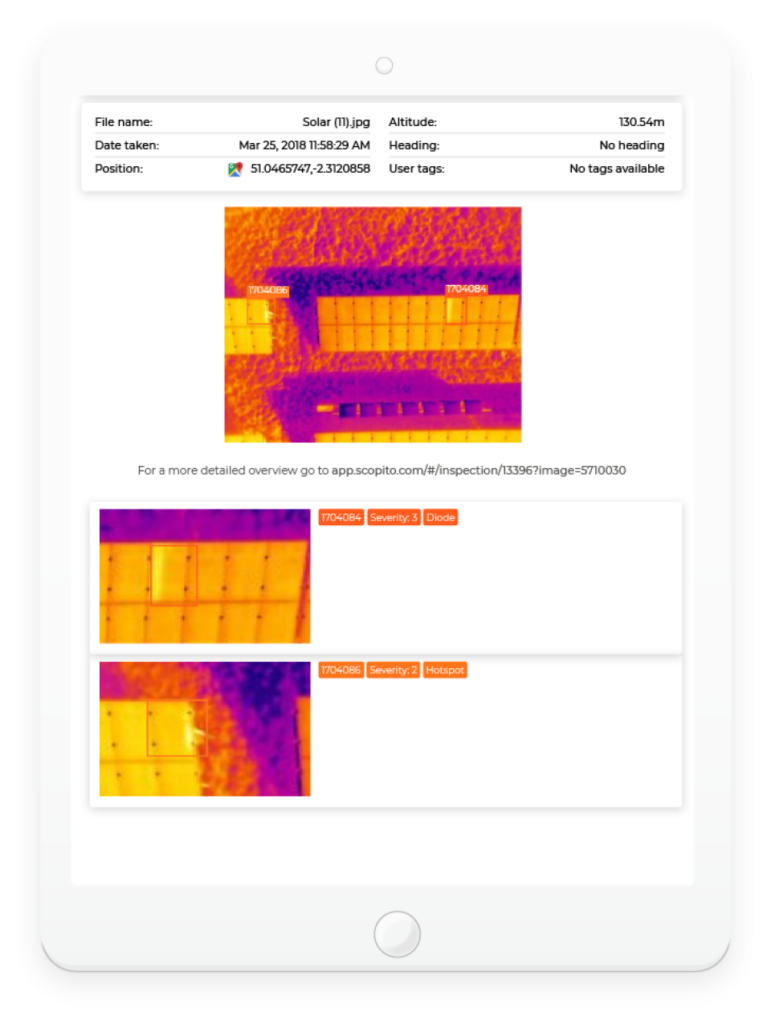
Task: Select the 1704084 anomaly label on thermal image
Action: pos(466,289)
